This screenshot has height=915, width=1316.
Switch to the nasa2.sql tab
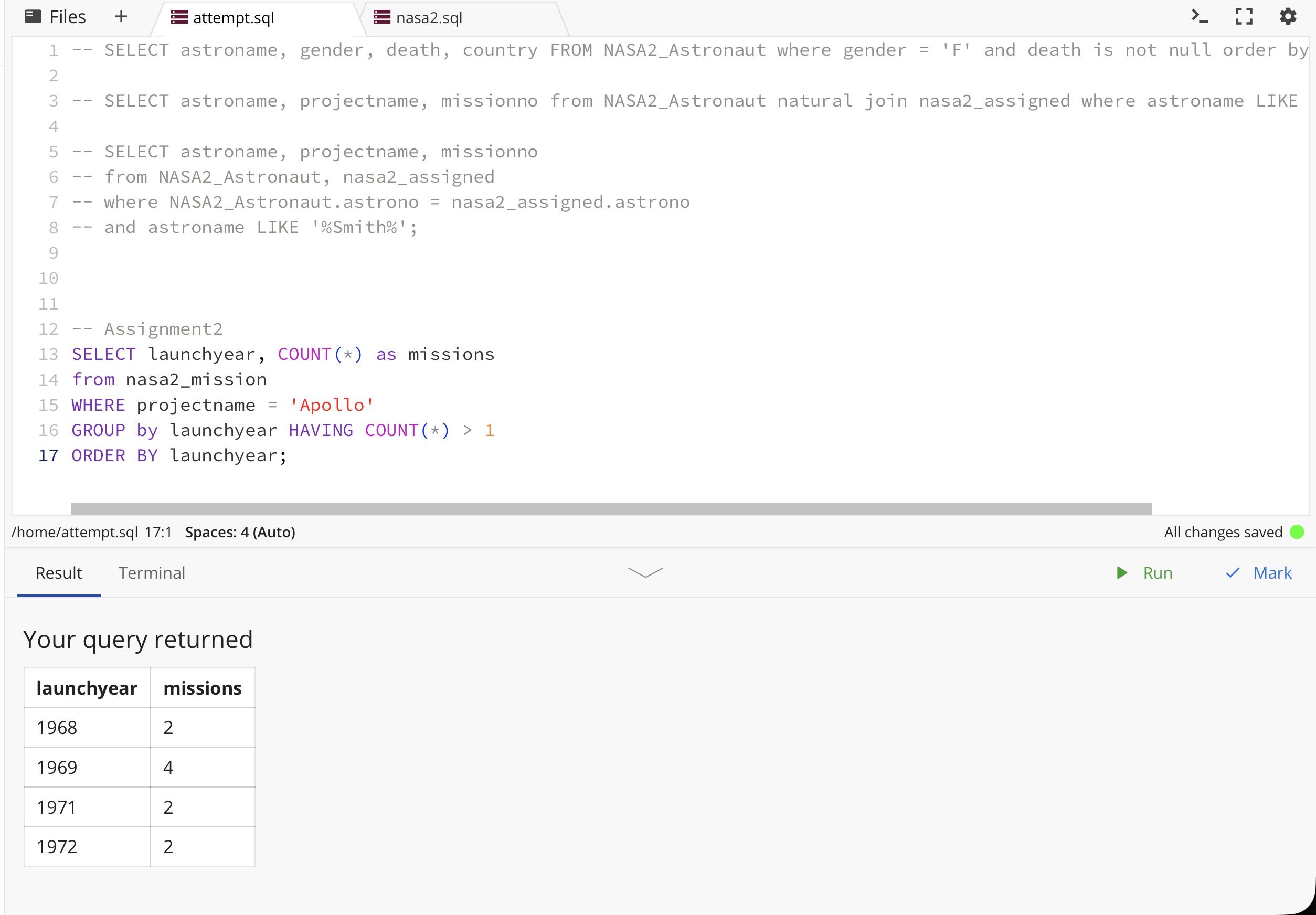[x=429, y=18]
